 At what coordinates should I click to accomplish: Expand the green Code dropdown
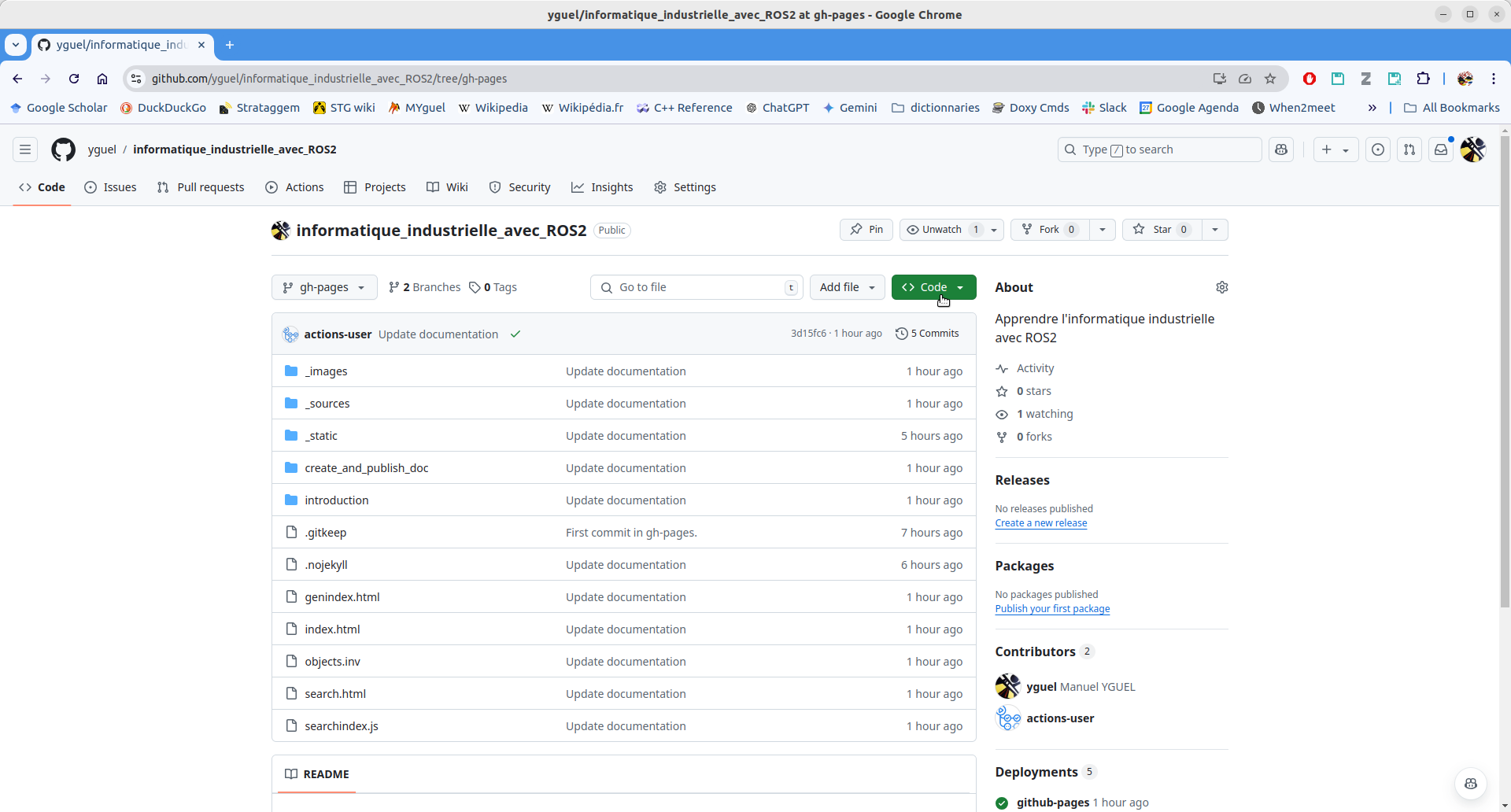[x=933, y=287]
